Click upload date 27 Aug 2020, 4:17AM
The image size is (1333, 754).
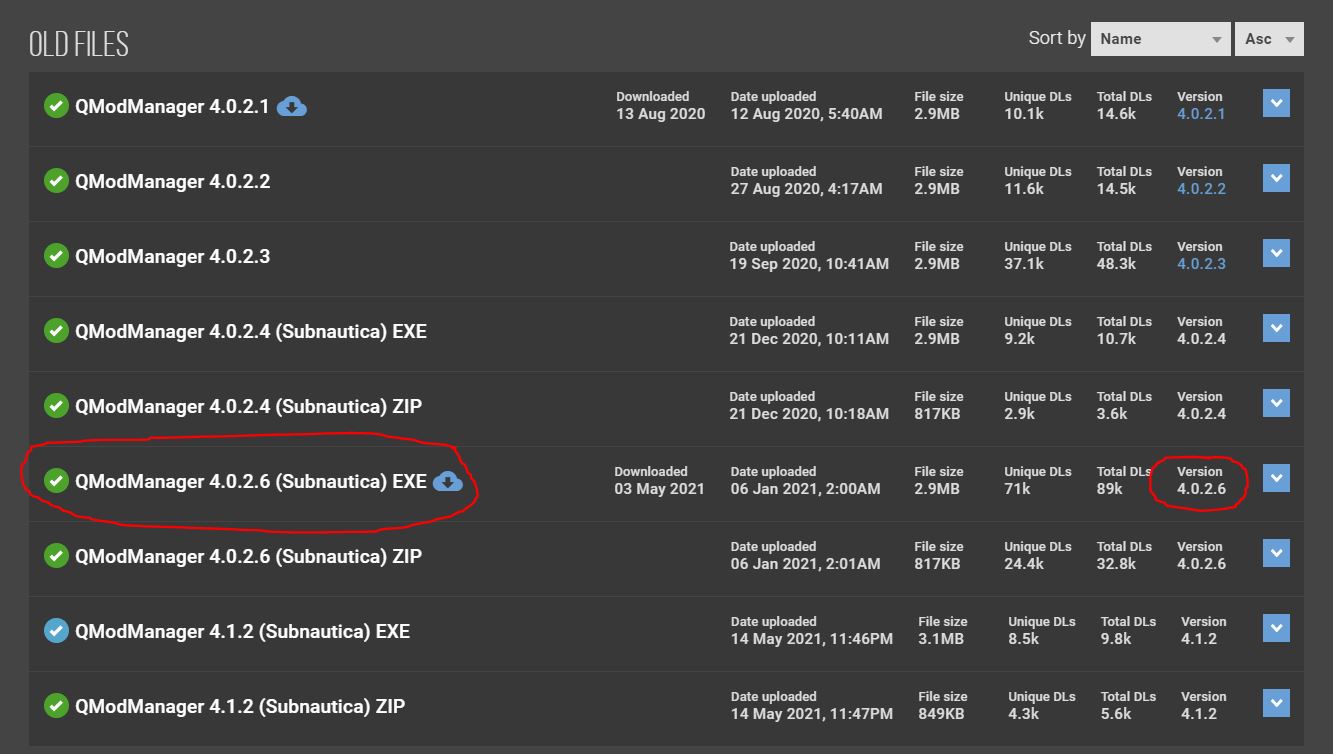coord(806,189)
